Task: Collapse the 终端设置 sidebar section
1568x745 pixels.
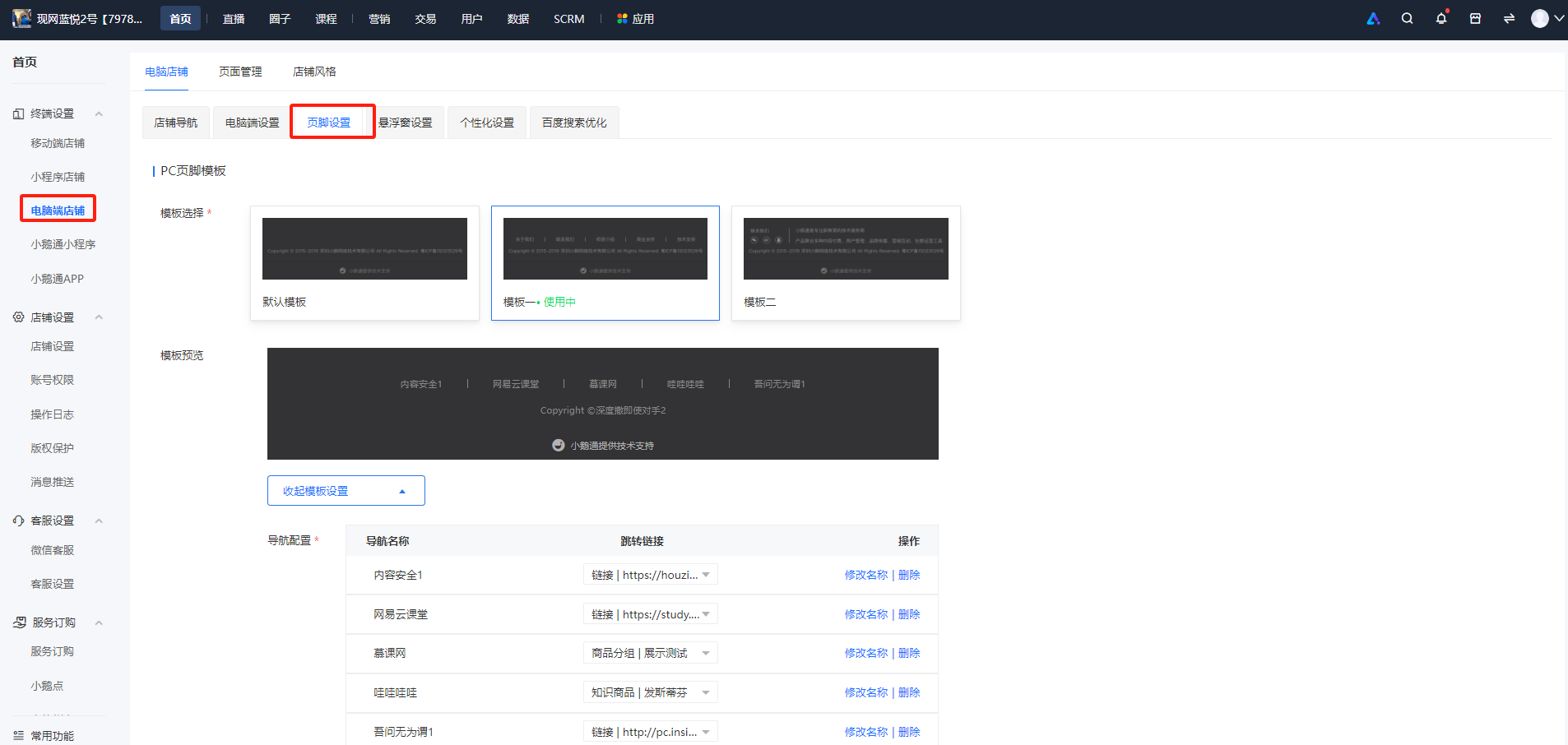Action: (x=99, y=113)
